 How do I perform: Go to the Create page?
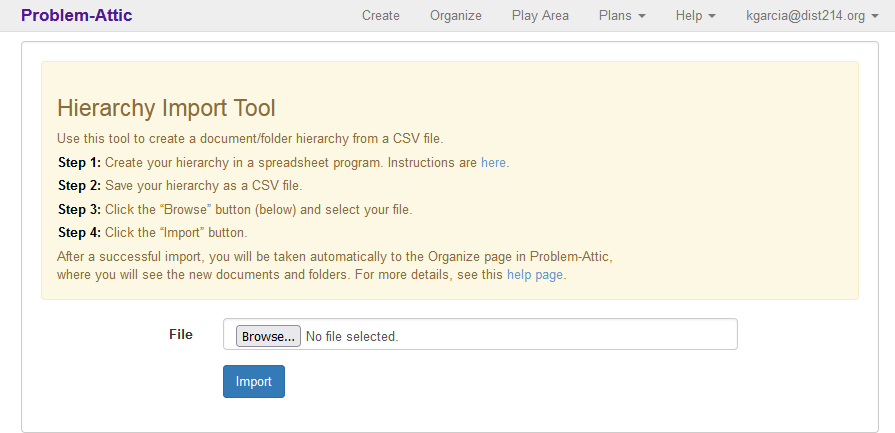[381, 16]
